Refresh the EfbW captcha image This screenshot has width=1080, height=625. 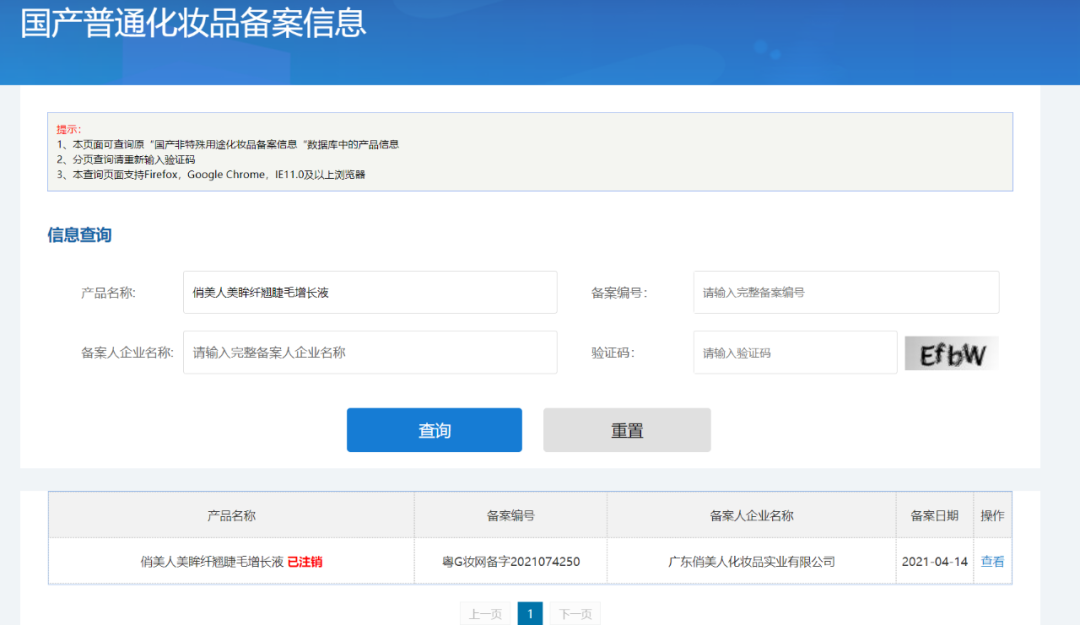[951, 354]
